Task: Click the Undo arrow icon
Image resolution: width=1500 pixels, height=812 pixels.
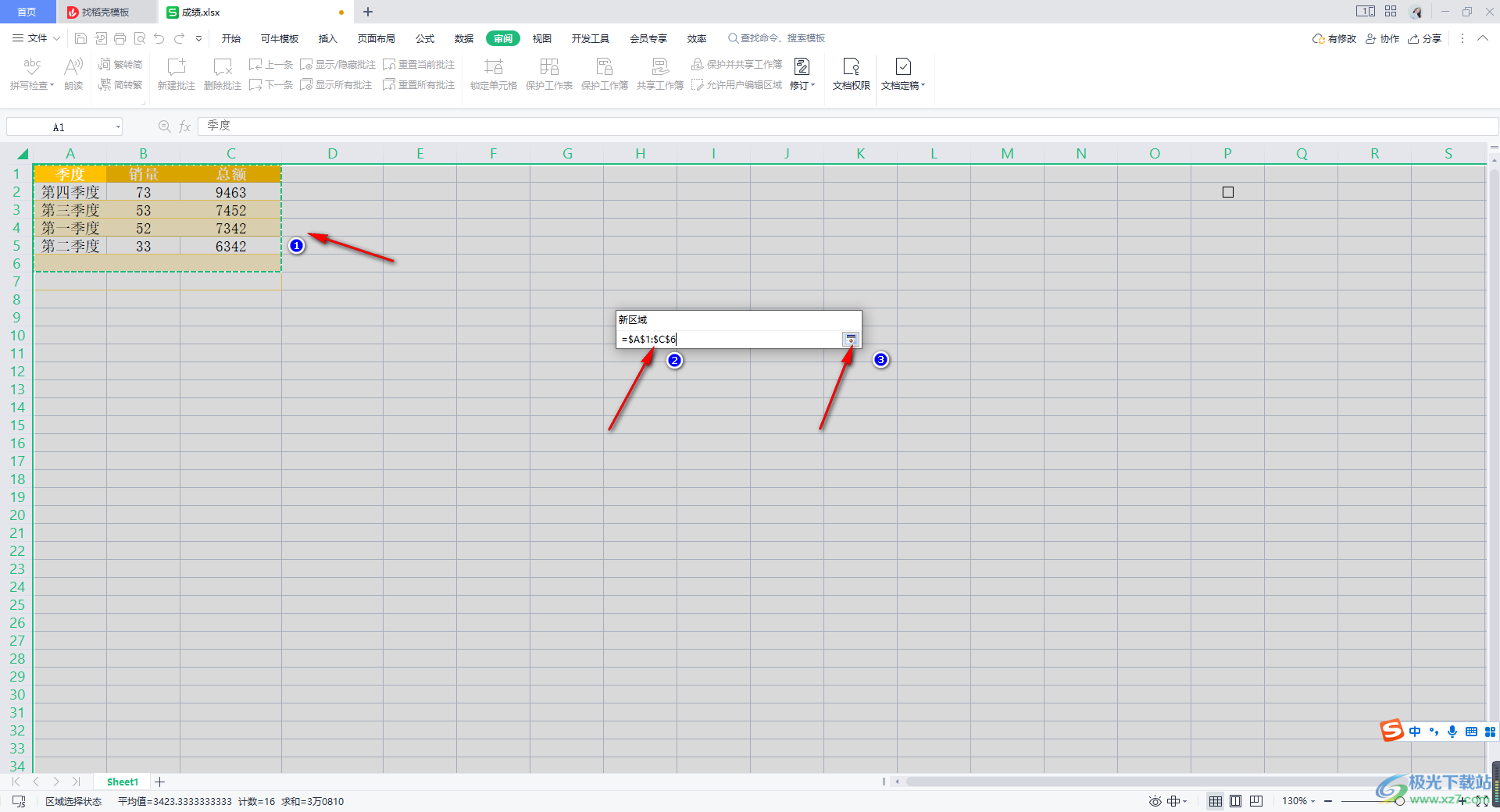Action: (x=159, y=38)
